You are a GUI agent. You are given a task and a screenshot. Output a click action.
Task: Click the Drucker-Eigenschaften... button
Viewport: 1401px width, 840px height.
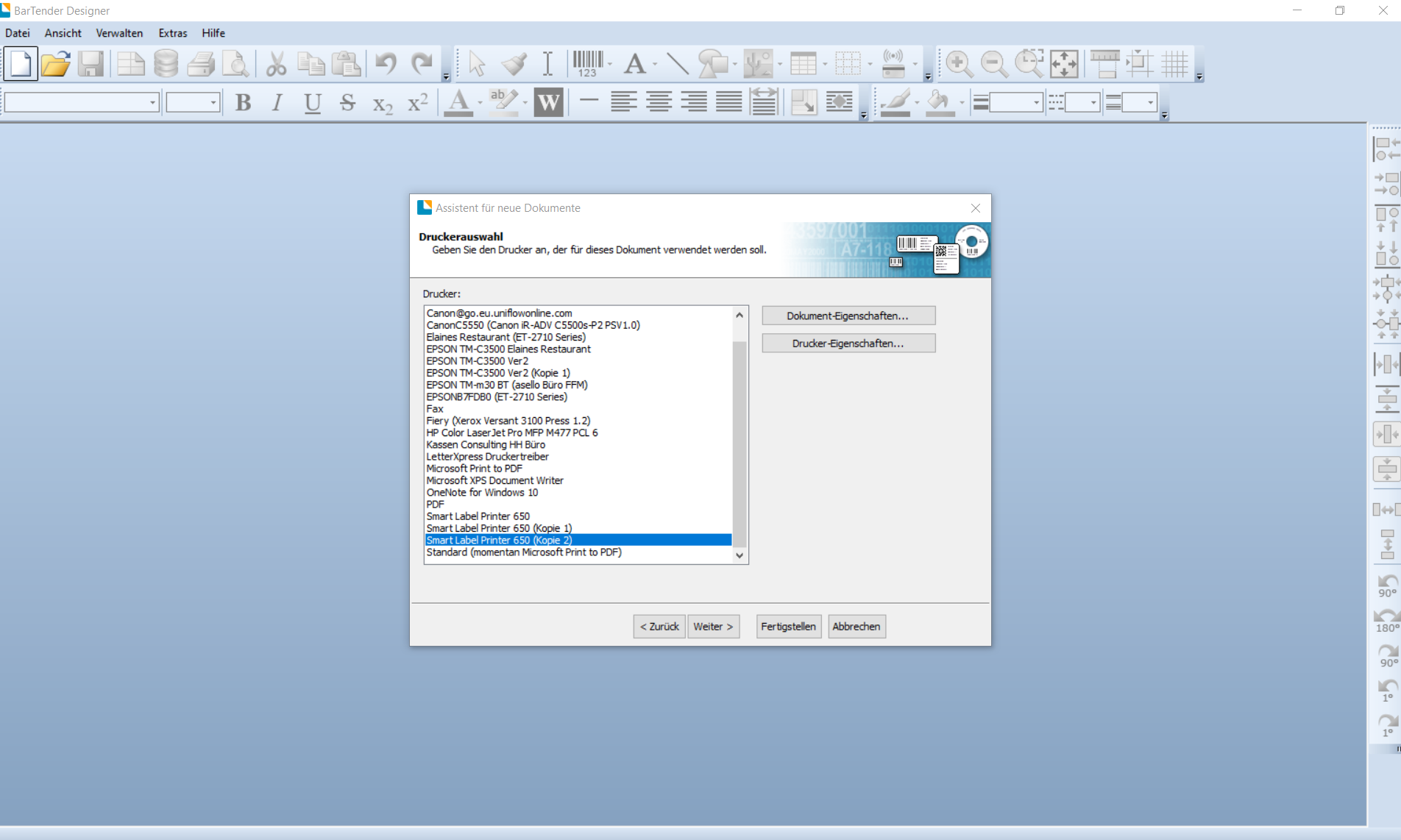tap(848, 344)
